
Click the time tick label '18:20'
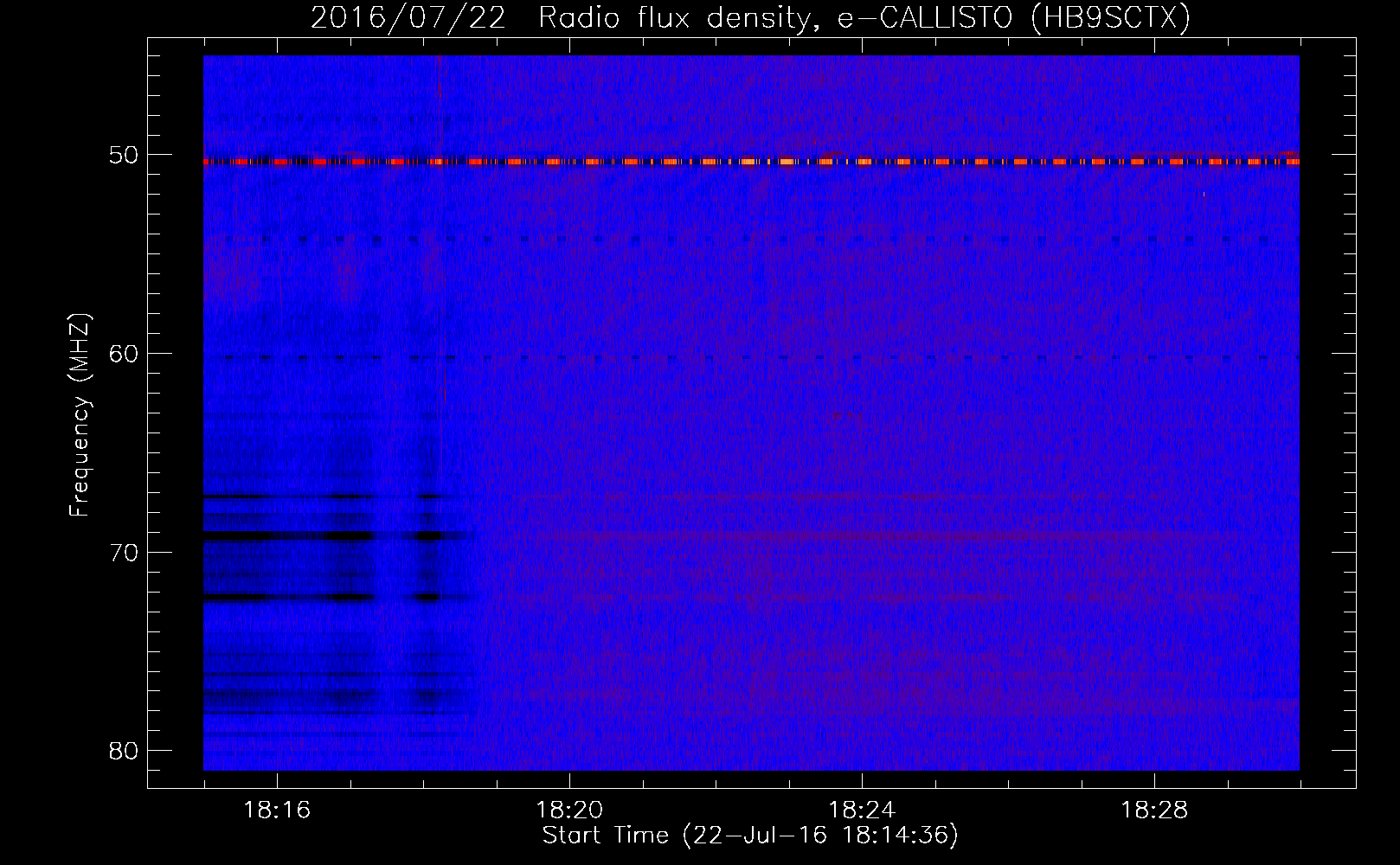coord(569,811)
